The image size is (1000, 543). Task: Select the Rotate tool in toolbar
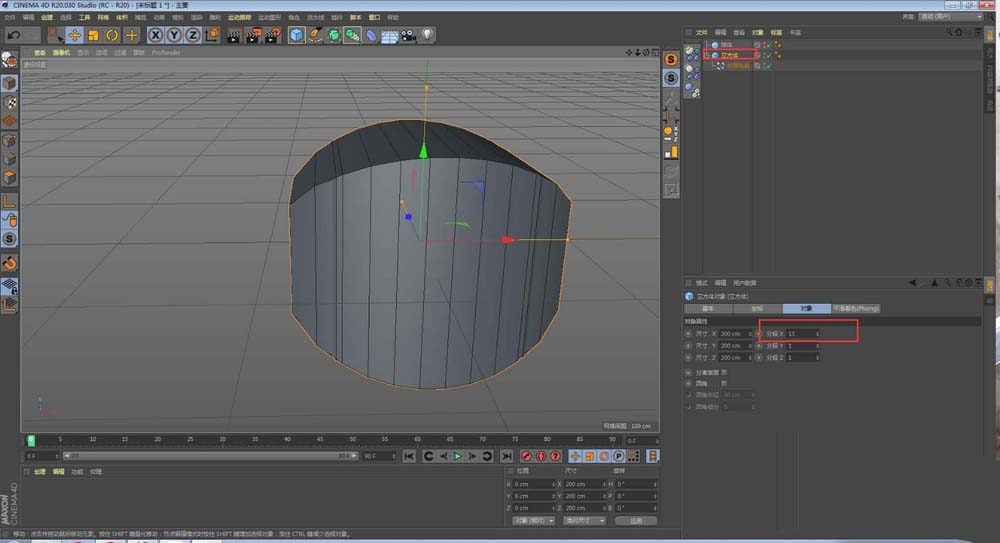tap(112, 35)
